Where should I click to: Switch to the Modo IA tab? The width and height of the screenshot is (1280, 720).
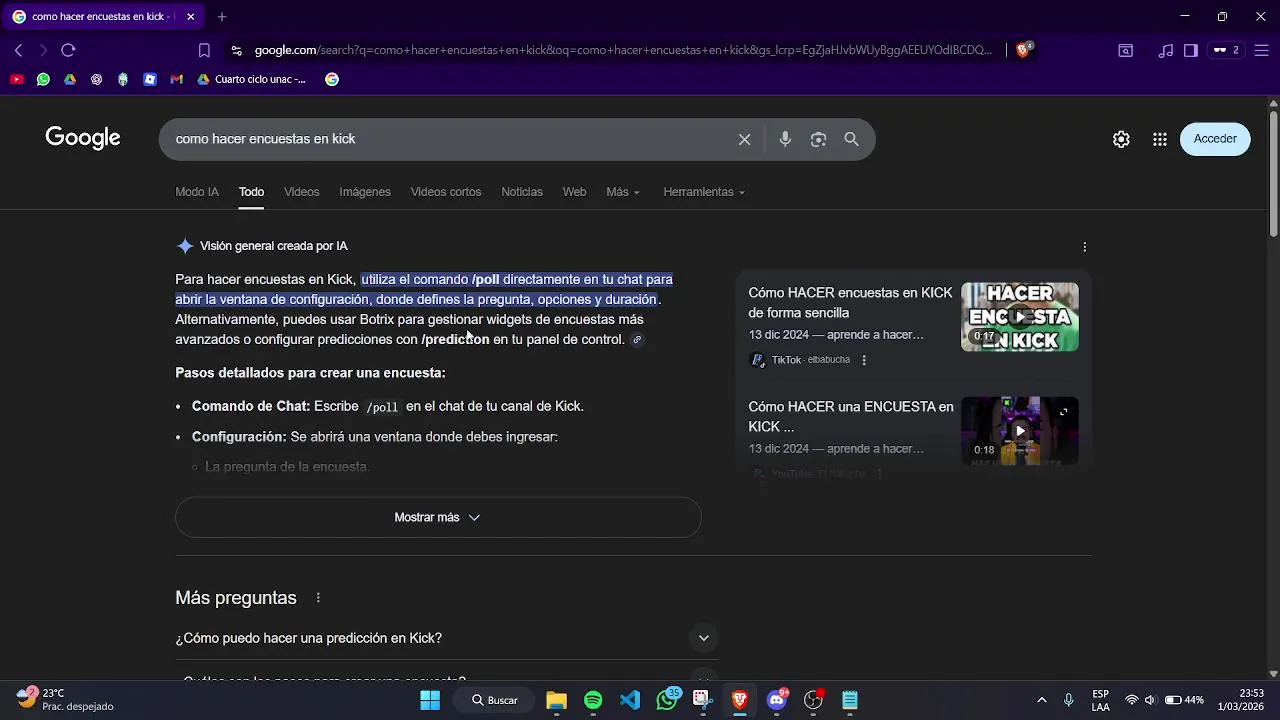[197, 192]
